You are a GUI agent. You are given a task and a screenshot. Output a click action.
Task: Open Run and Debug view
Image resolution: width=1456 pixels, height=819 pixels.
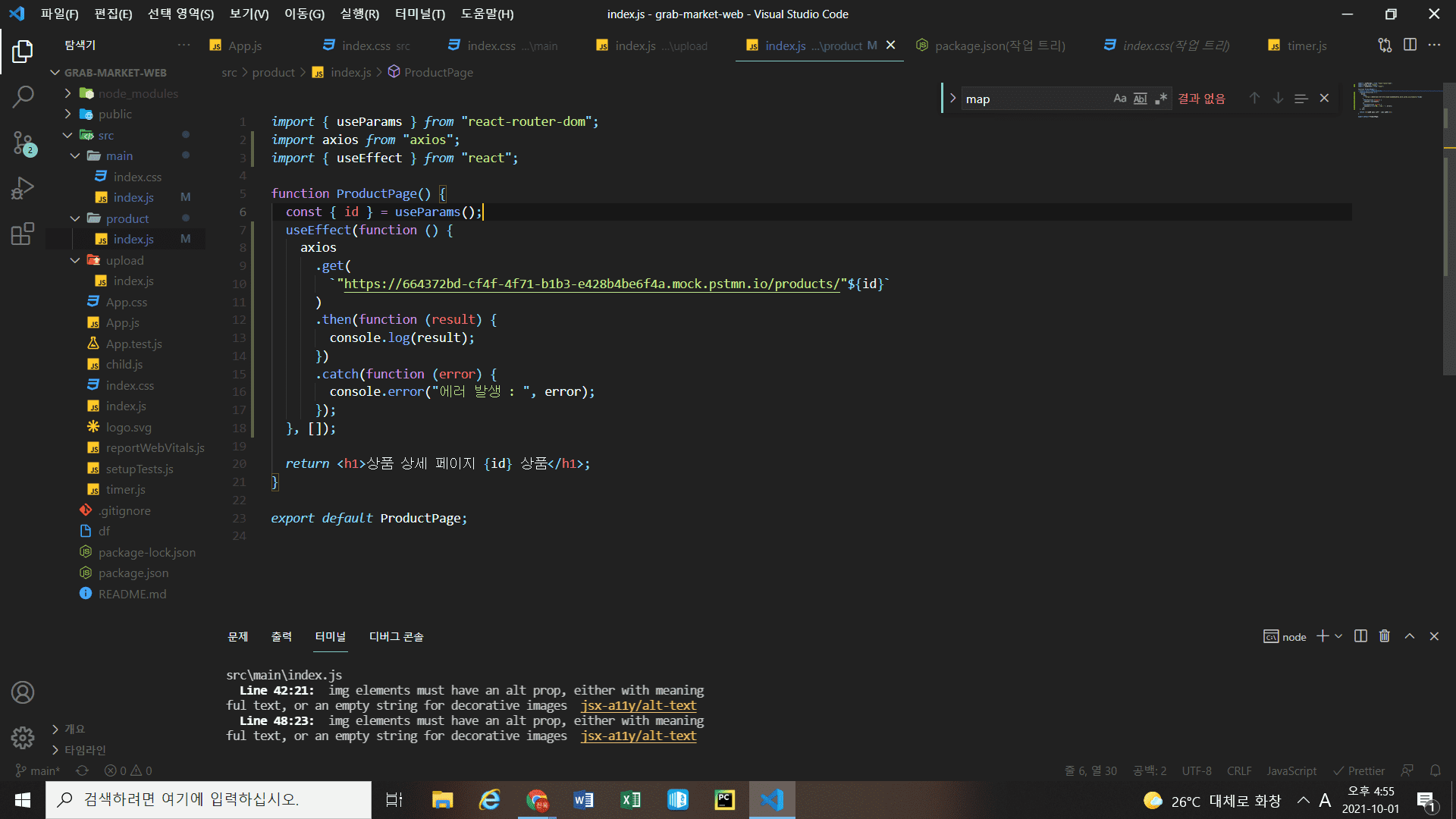click(x=23, y=187)
